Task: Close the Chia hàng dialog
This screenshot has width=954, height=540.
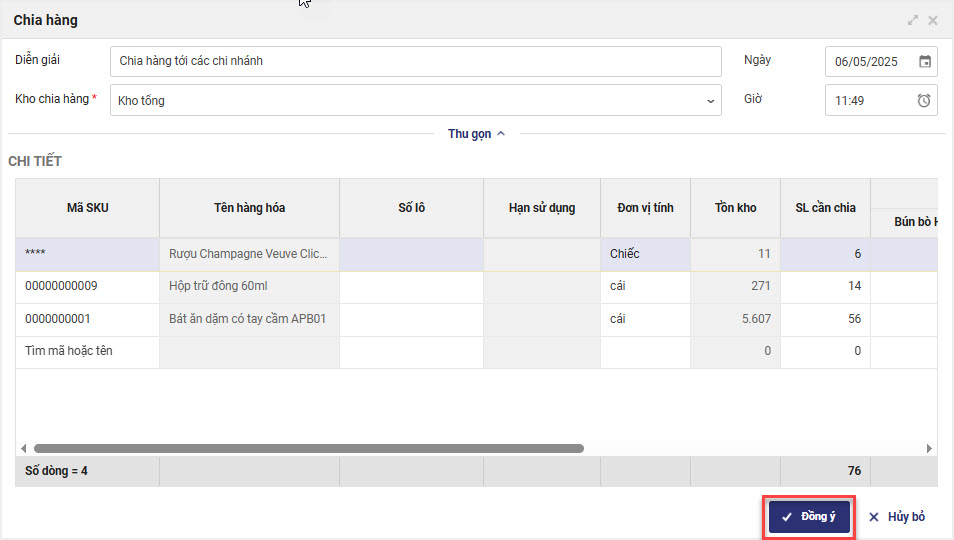Action: [933, 20]
